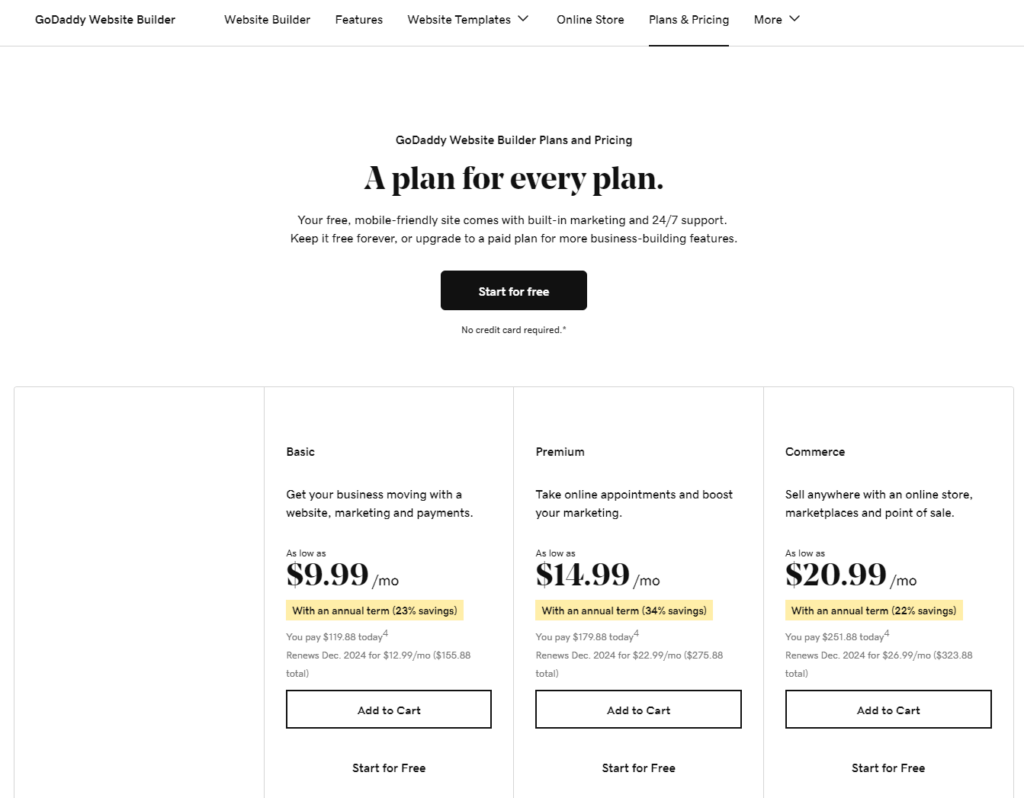Click Start for Free under Commerce plan
Viewport: 1024px width, 798px height.
coord(888,767)
